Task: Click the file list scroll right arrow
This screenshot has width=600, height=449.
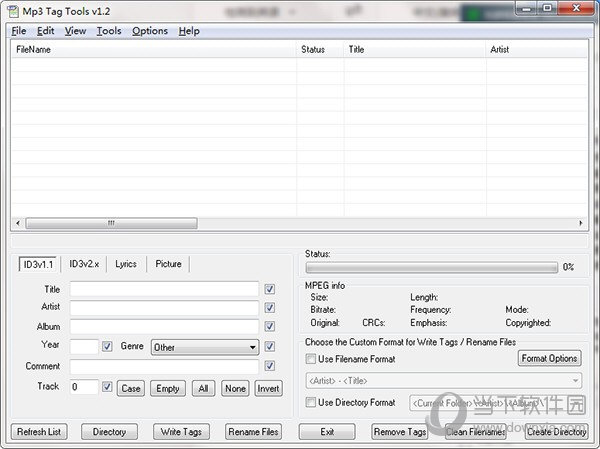Action: 581,223
